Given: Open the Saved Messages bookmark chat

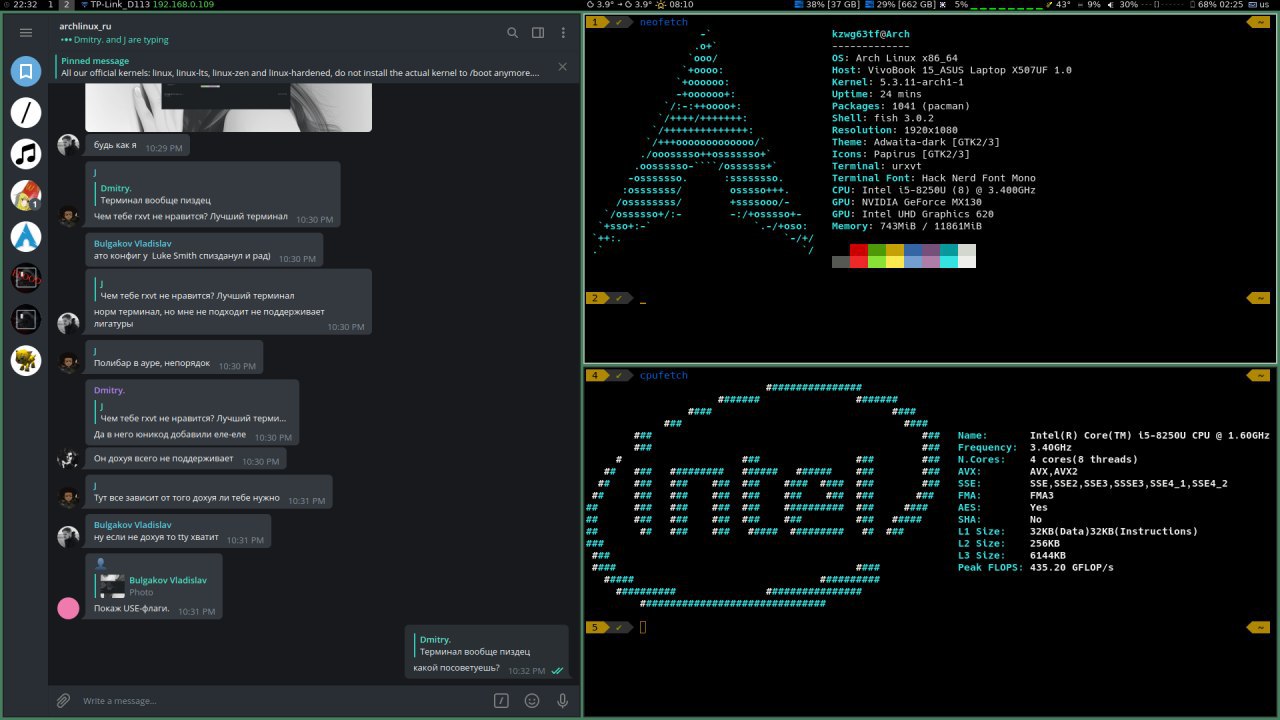Looking at the screenshot, I should point(26,71).
